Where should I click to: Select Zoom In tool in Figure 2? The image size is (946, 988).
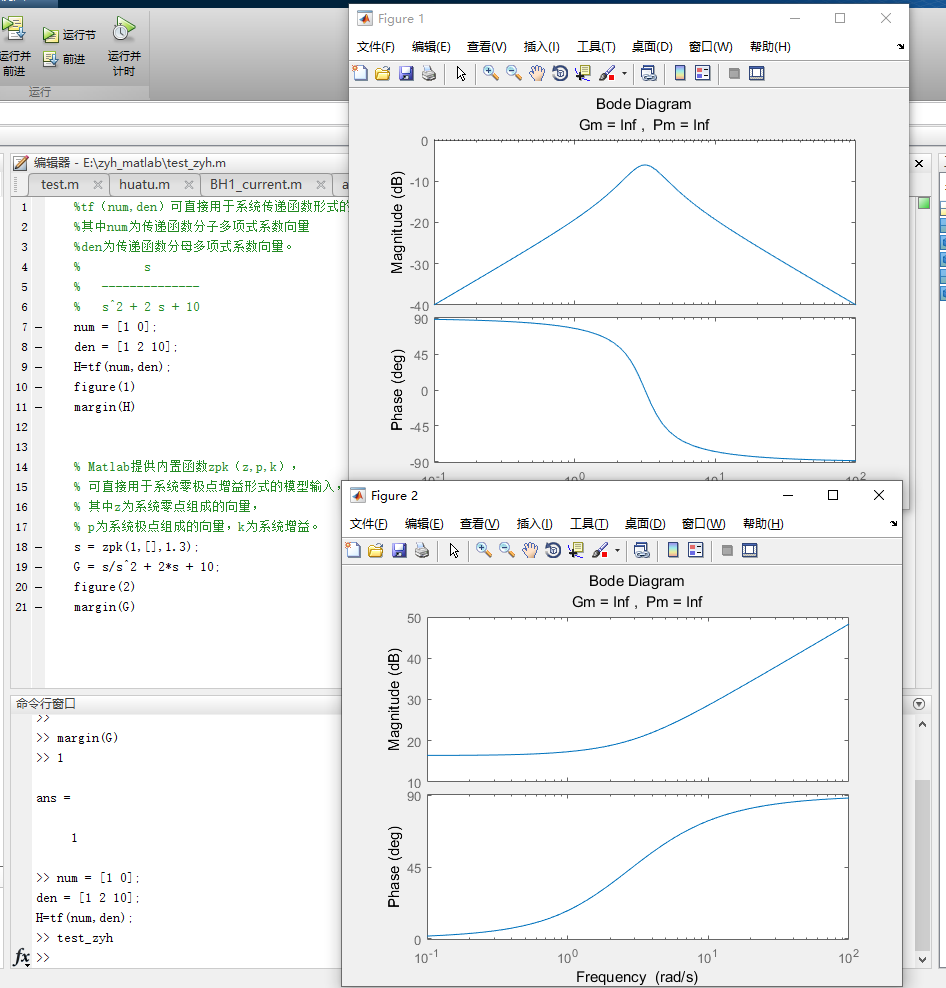483,551
